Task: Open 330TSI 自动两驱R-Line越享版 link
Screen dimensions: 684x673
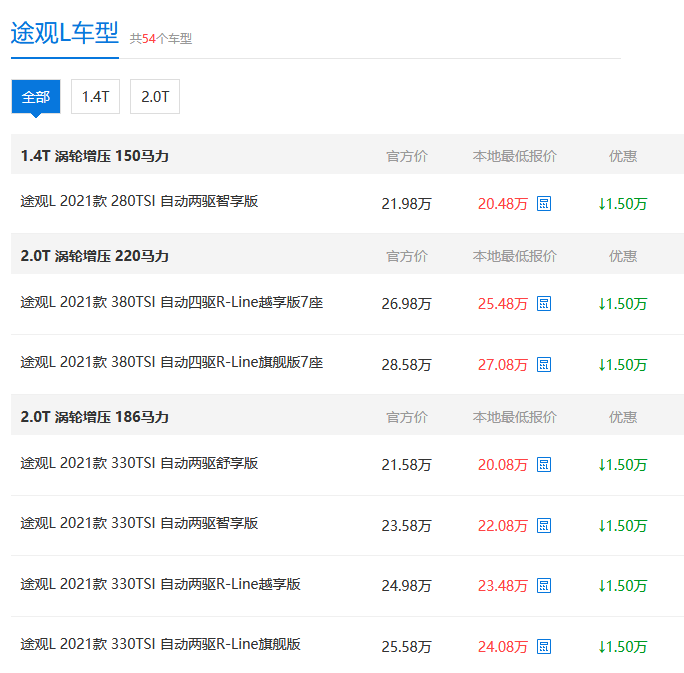Action: tap(160, 584)
